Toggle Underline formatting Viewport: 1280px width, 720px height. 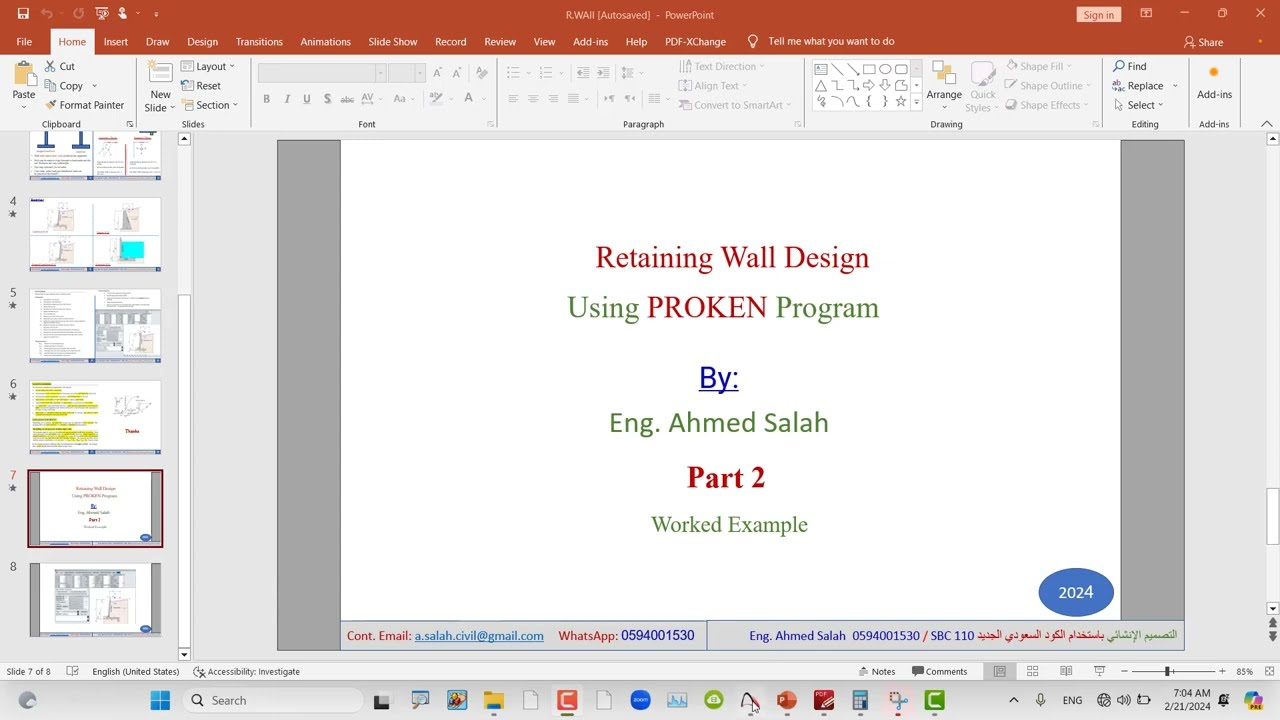coord(307,99)
